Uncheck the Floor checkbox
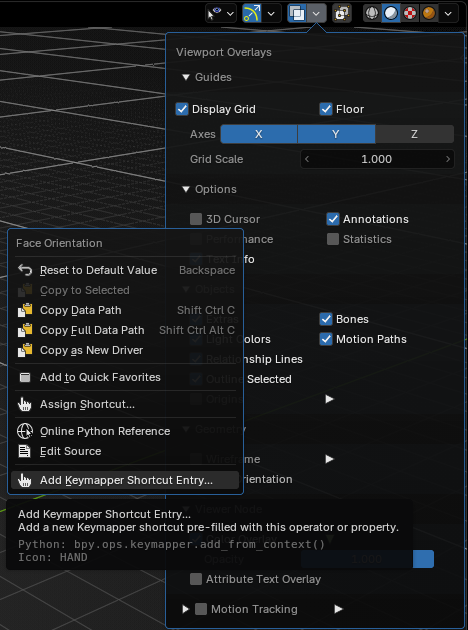468x630 pixels. pos(326,109)
